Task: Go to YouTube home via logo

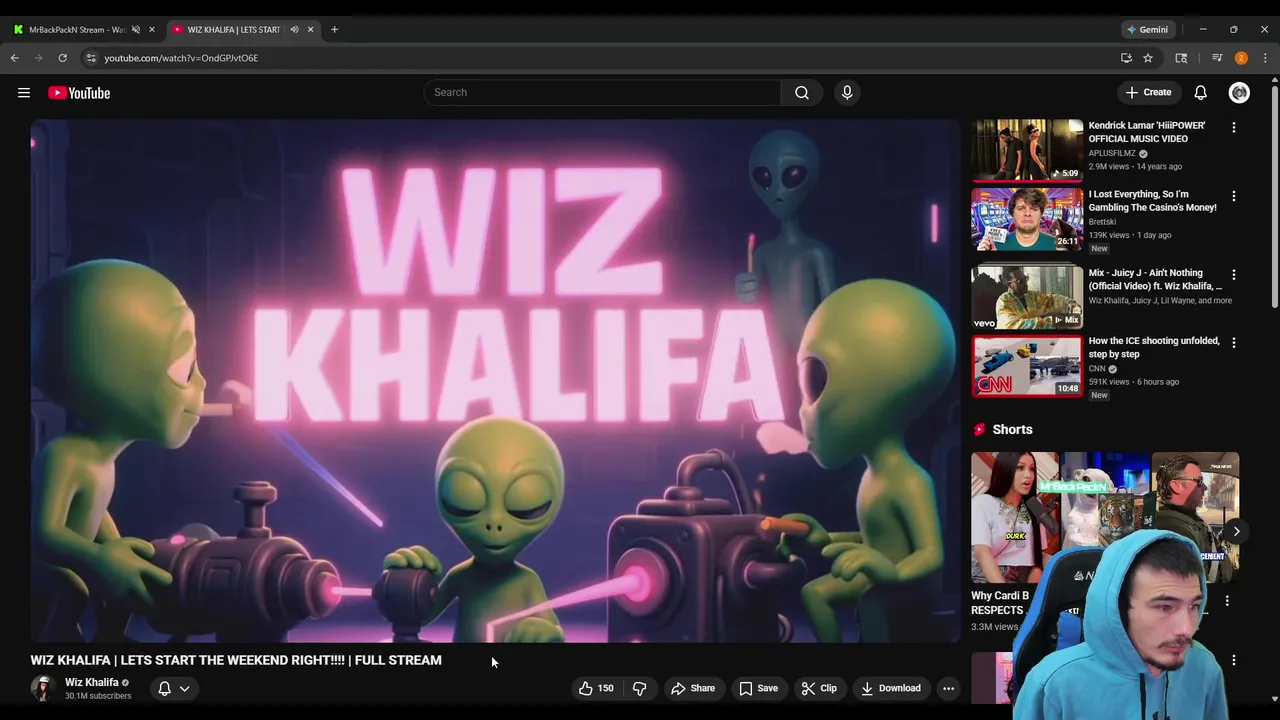Action: tap(79, 93)
